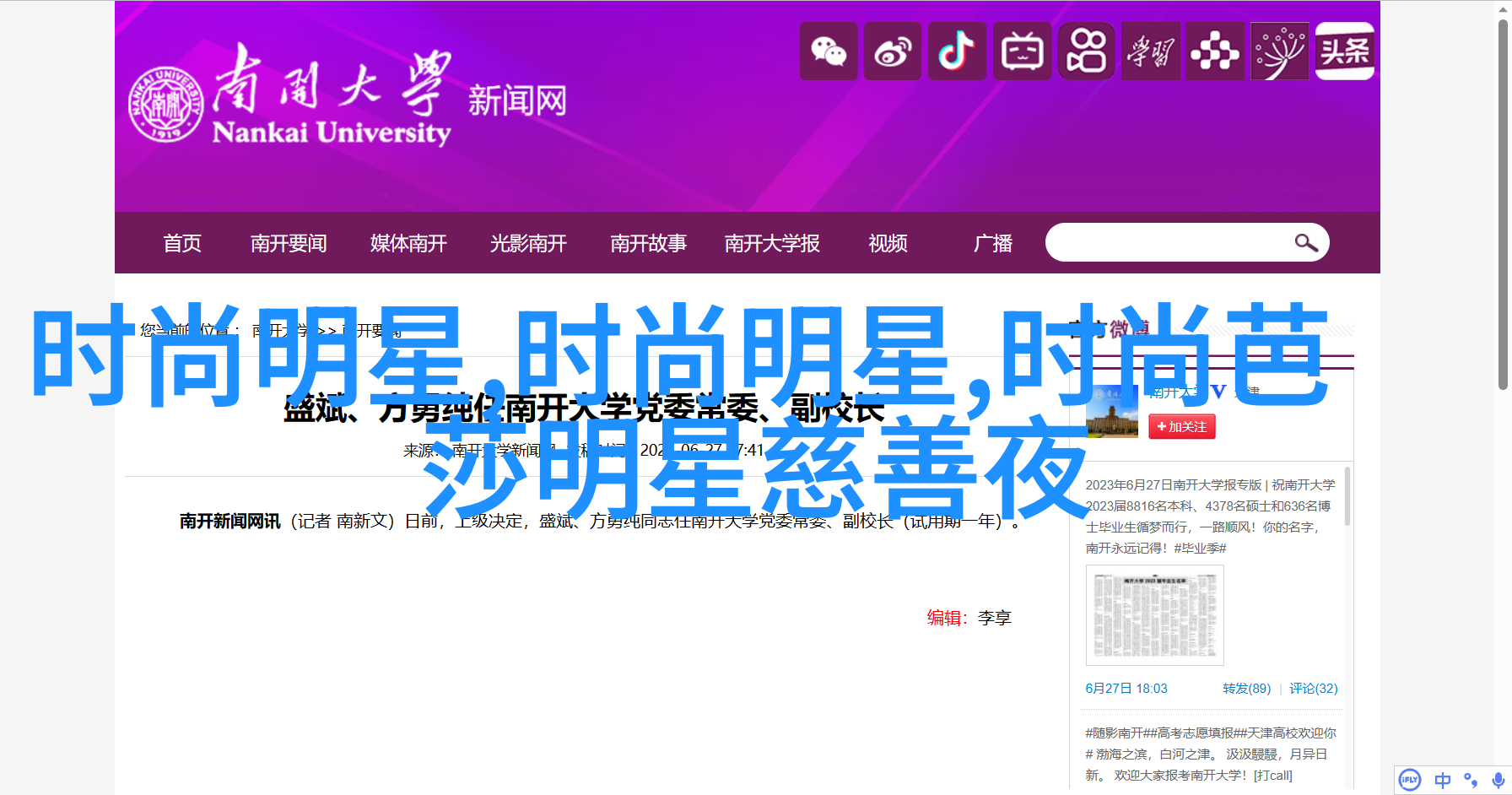Click the page vertical scrollbar
Screen dimensions: 1512x795
[1503, 203]
